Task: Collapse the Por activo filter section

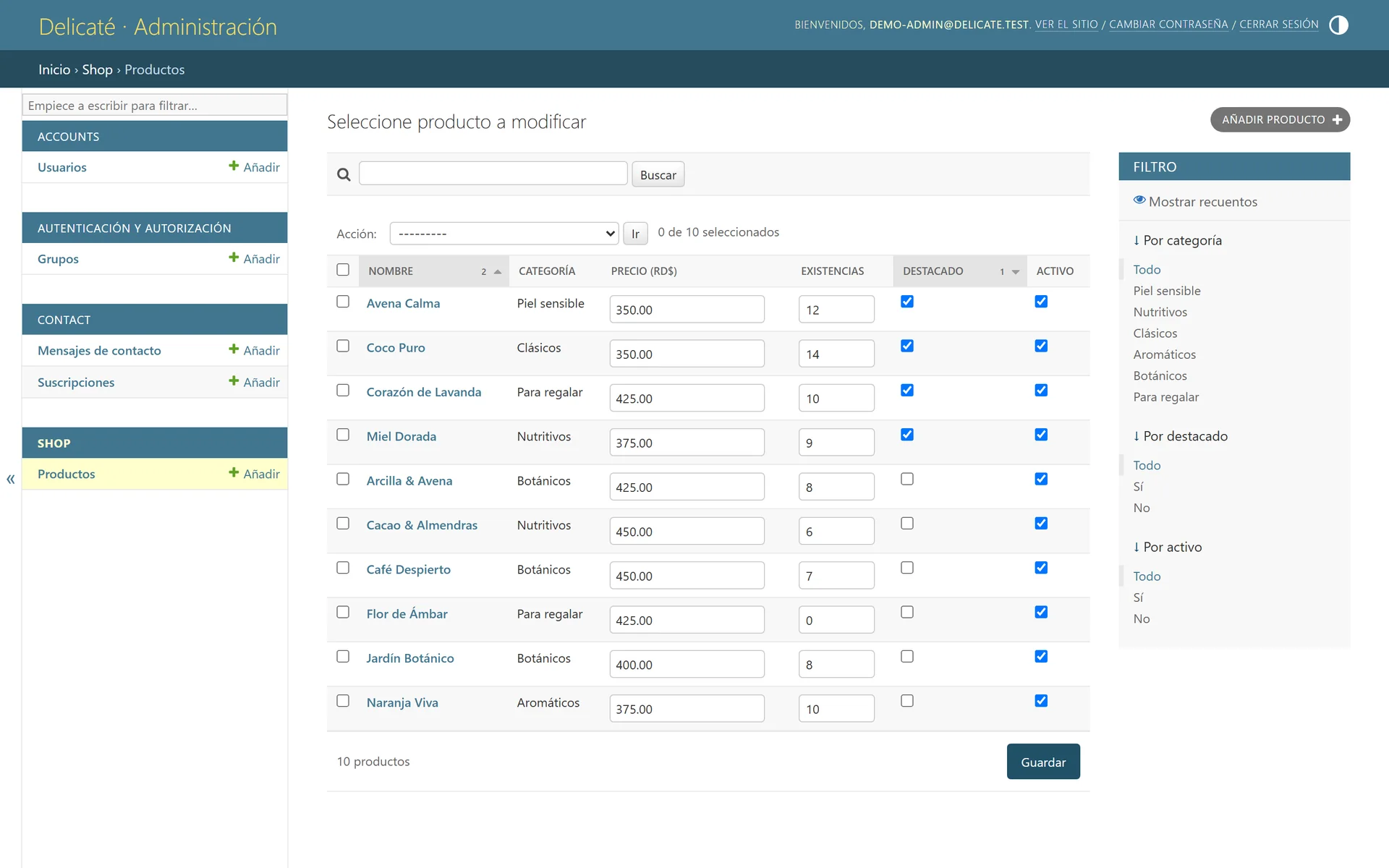Action: [1168, 547]
